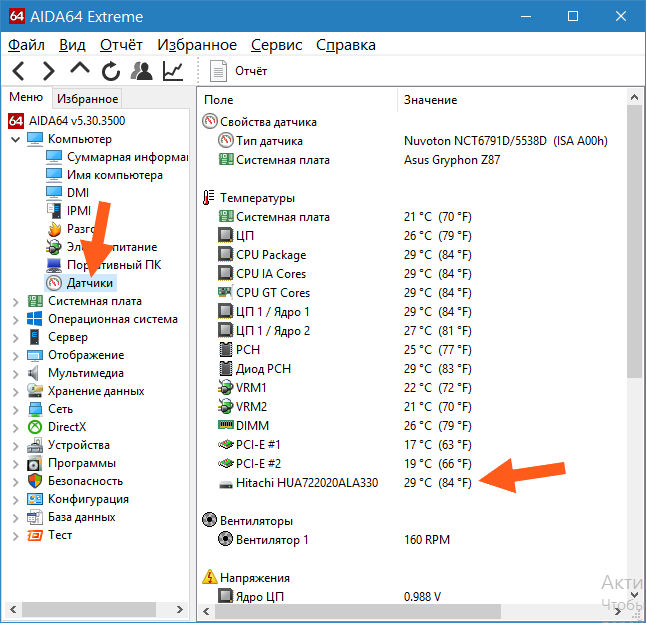Click the Тест benchmark icon

pos(35,535)
